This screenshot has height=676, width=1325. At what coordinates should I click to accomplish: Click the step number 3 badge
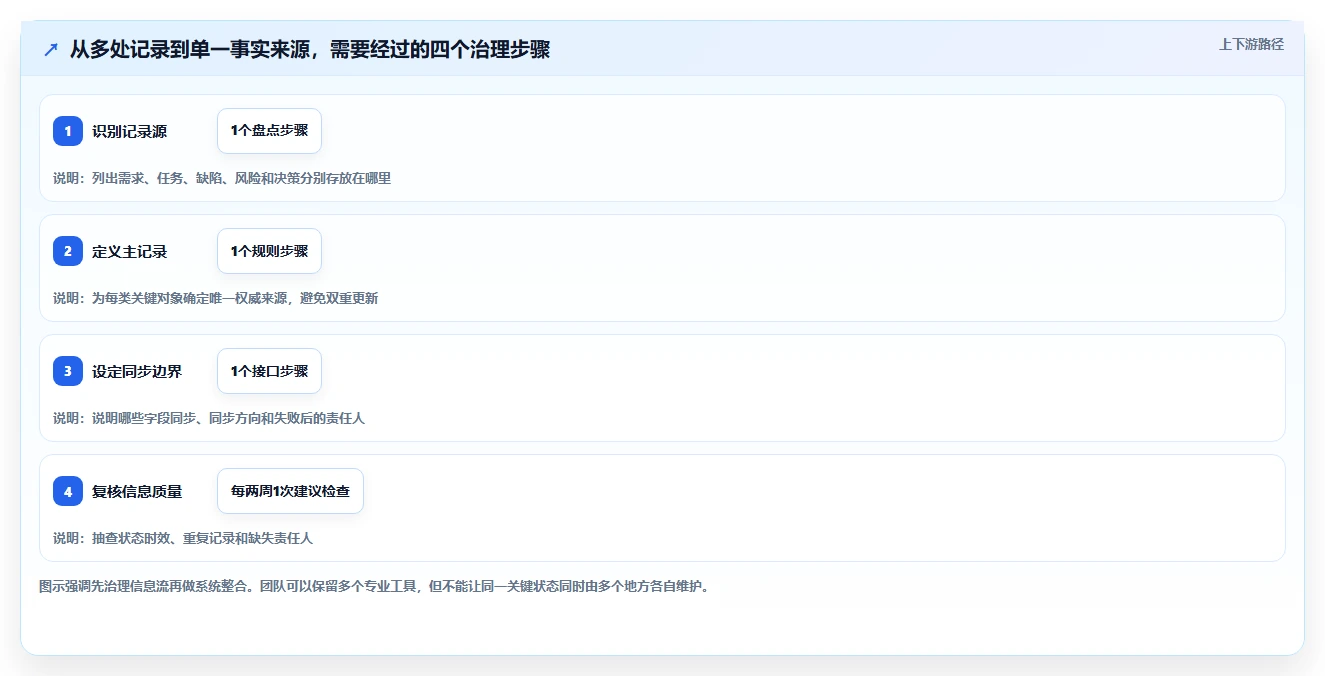(x=68, y=371)
